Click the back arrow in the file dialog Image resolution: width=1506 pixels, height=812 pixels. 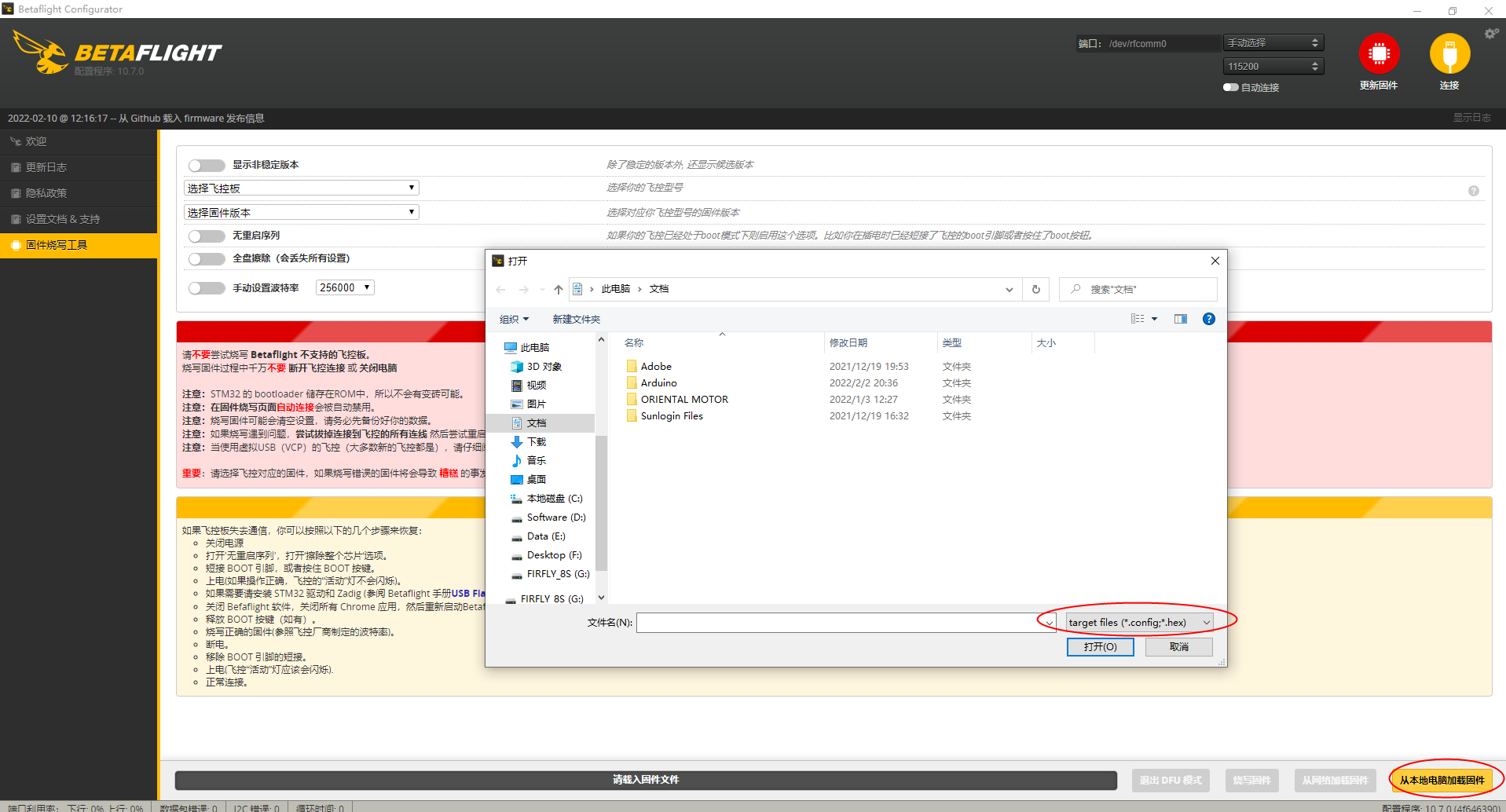[500, 290]
